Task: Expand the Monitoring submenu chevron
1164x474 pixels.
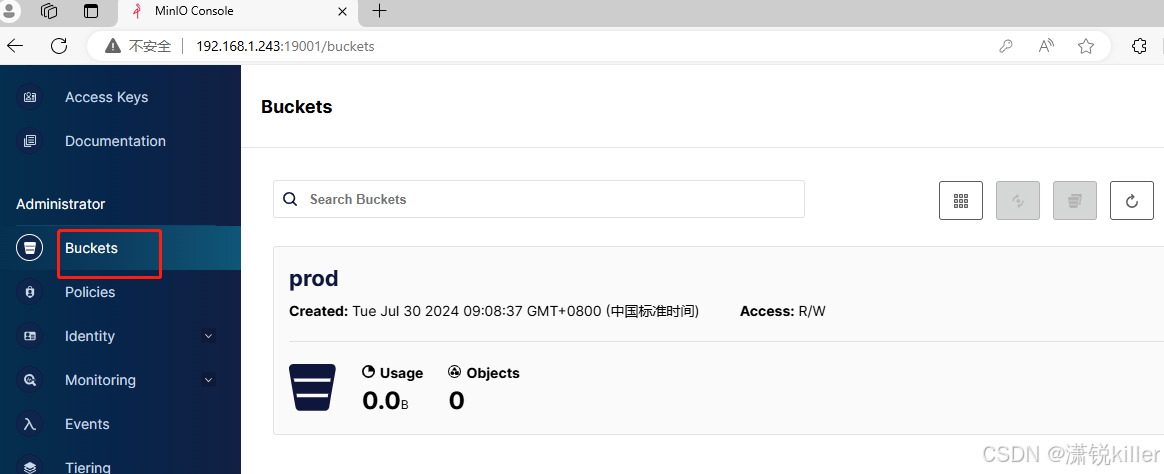Action: [208, 380]
